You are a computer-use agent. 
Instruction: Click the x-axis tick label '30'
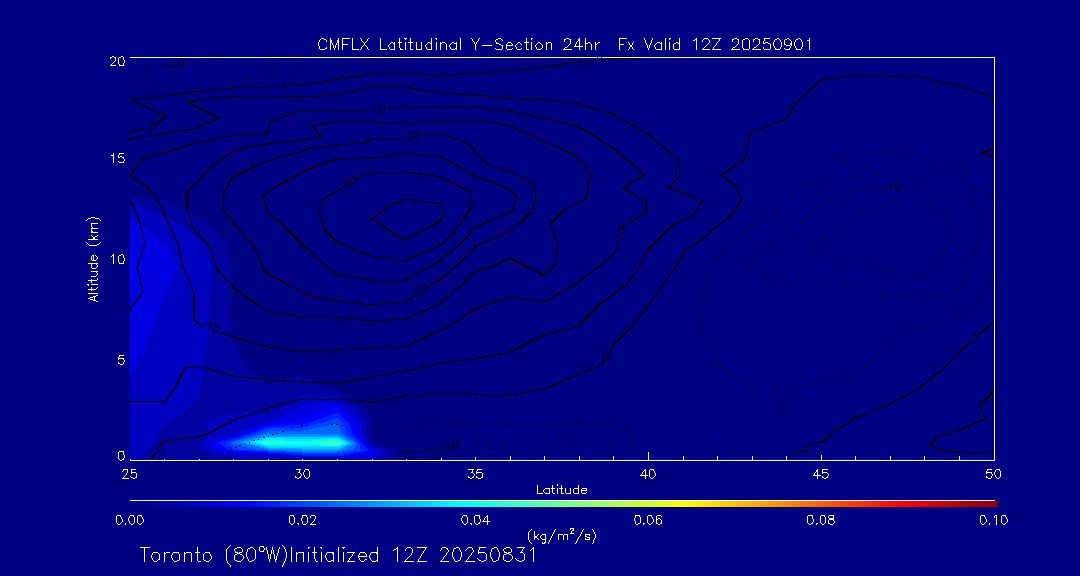(302, 474)
